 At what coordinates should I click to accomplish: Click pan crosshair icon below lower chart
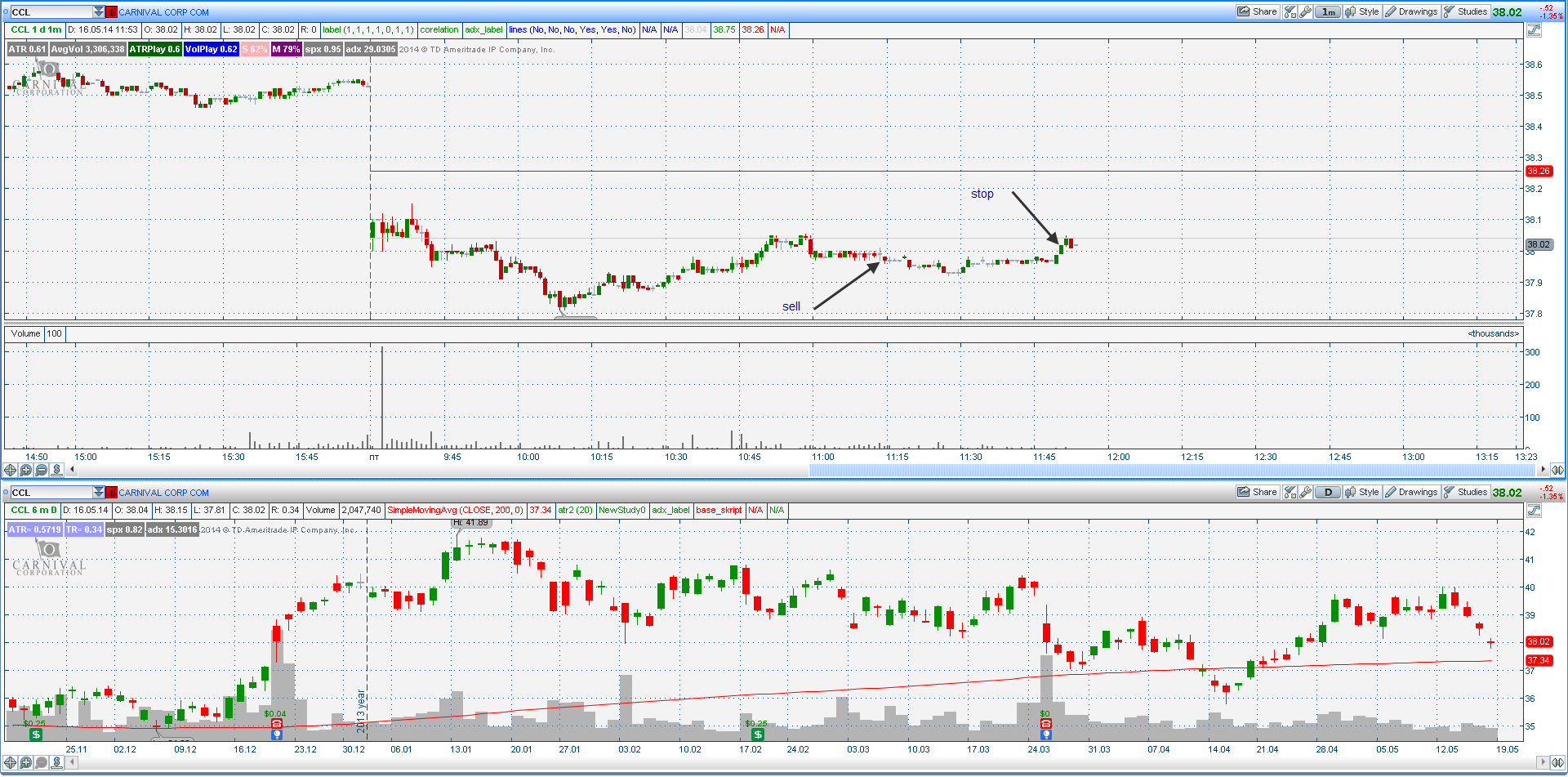(x=10, y=762)
